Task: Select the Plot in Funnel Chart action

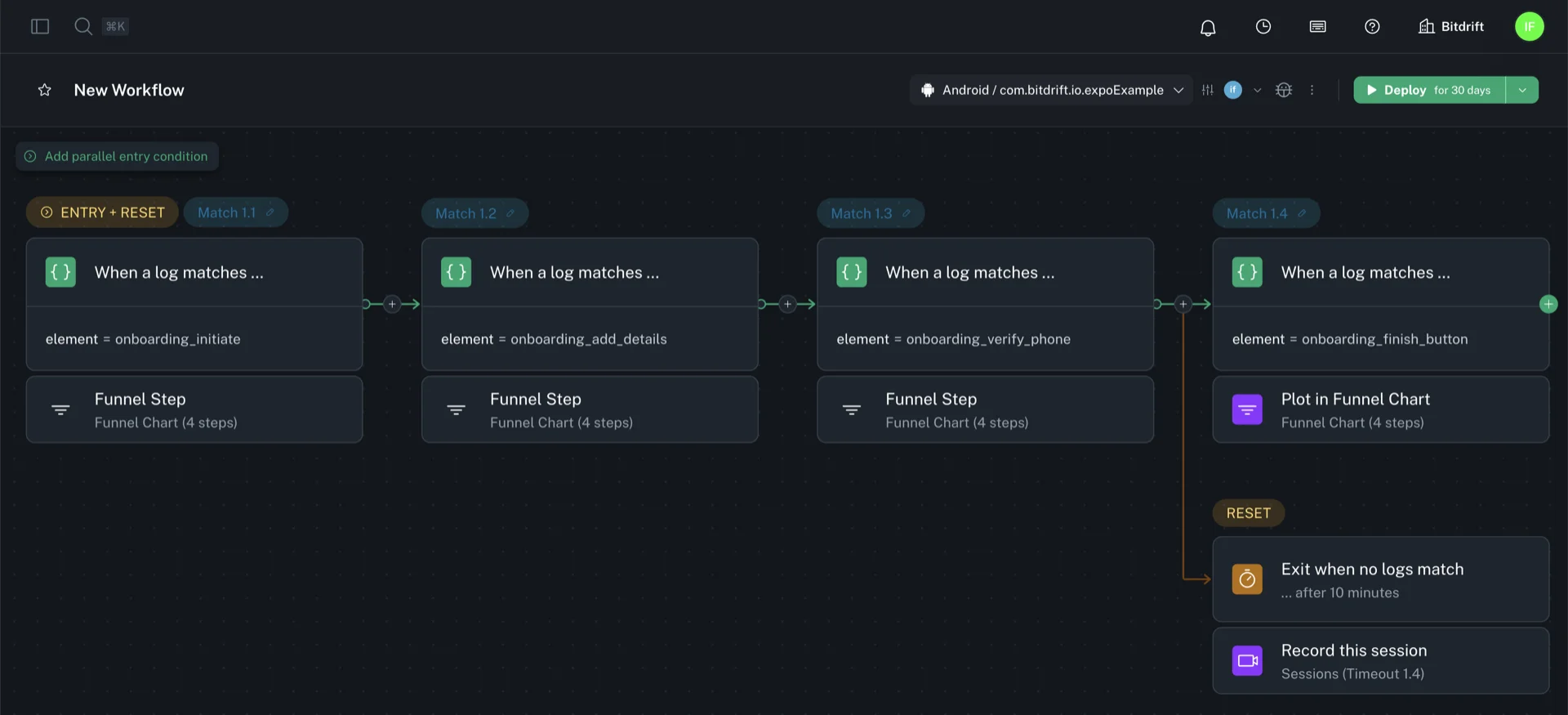Action: tap(1380, 409)
